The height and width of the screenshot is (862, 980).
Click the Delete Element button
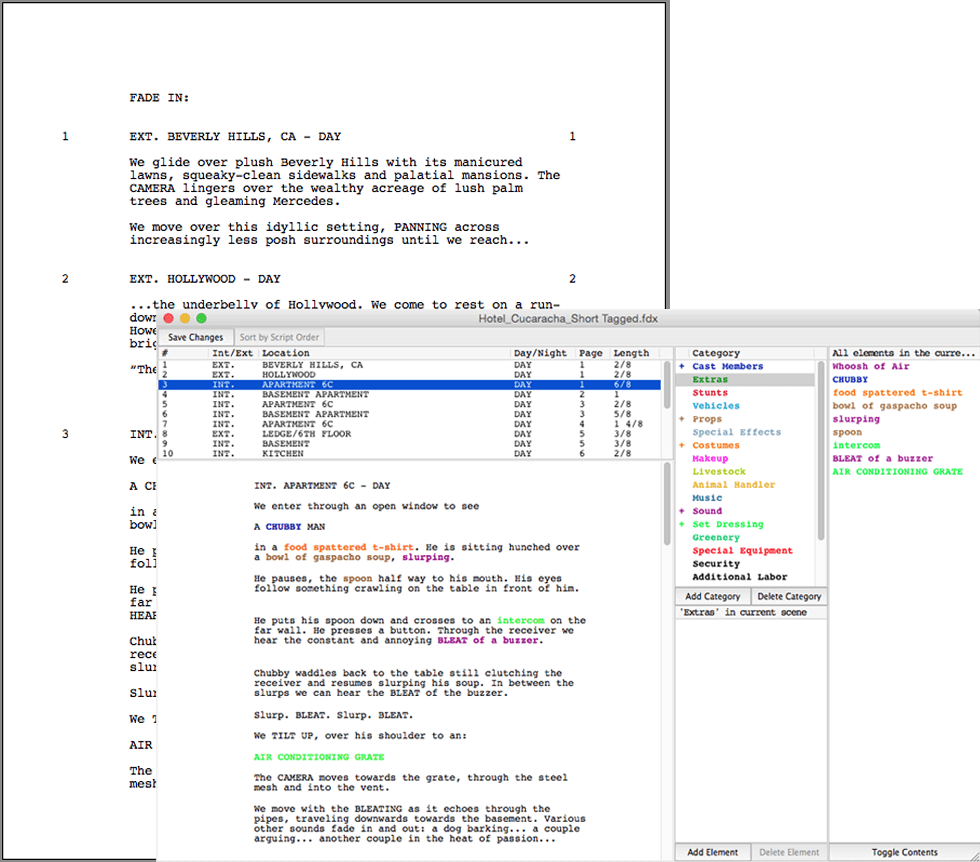(x=789, y=852)
